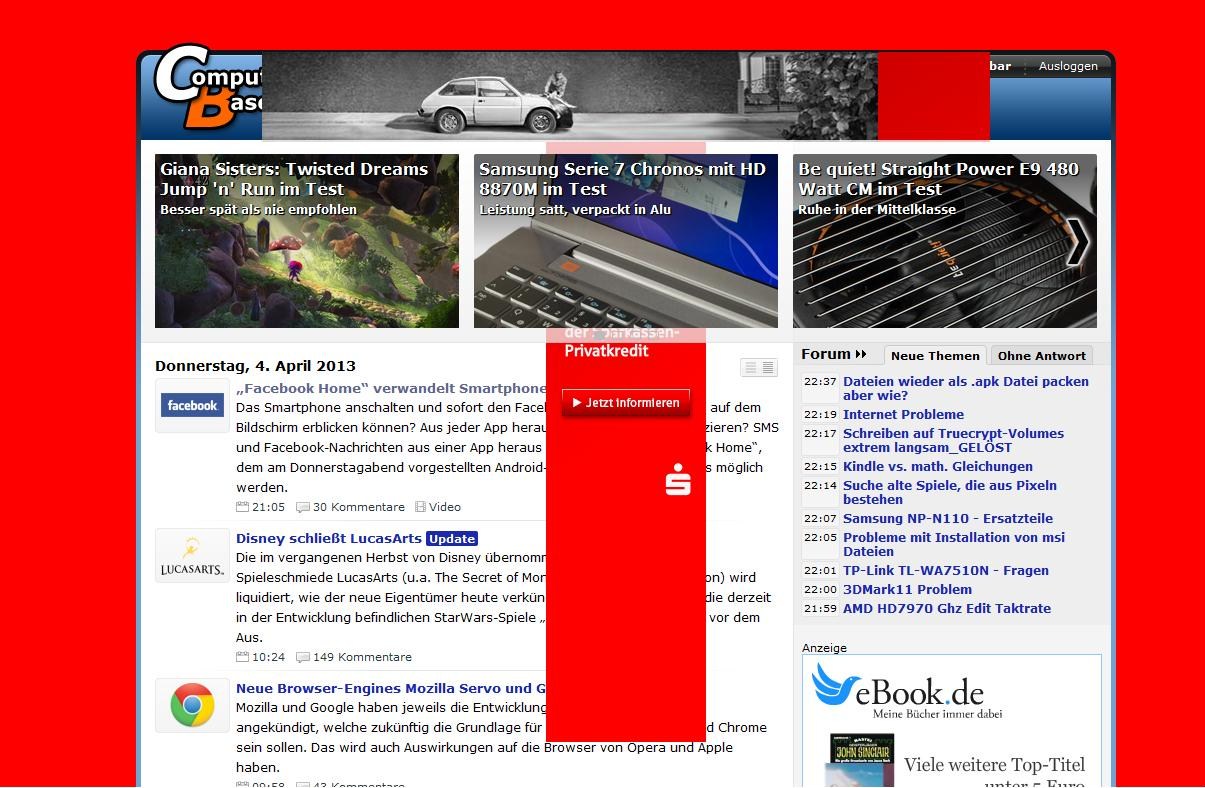Open 30 Kommentare link
The width and height of the screenshot is (1205, 788).
coord(359,507)
